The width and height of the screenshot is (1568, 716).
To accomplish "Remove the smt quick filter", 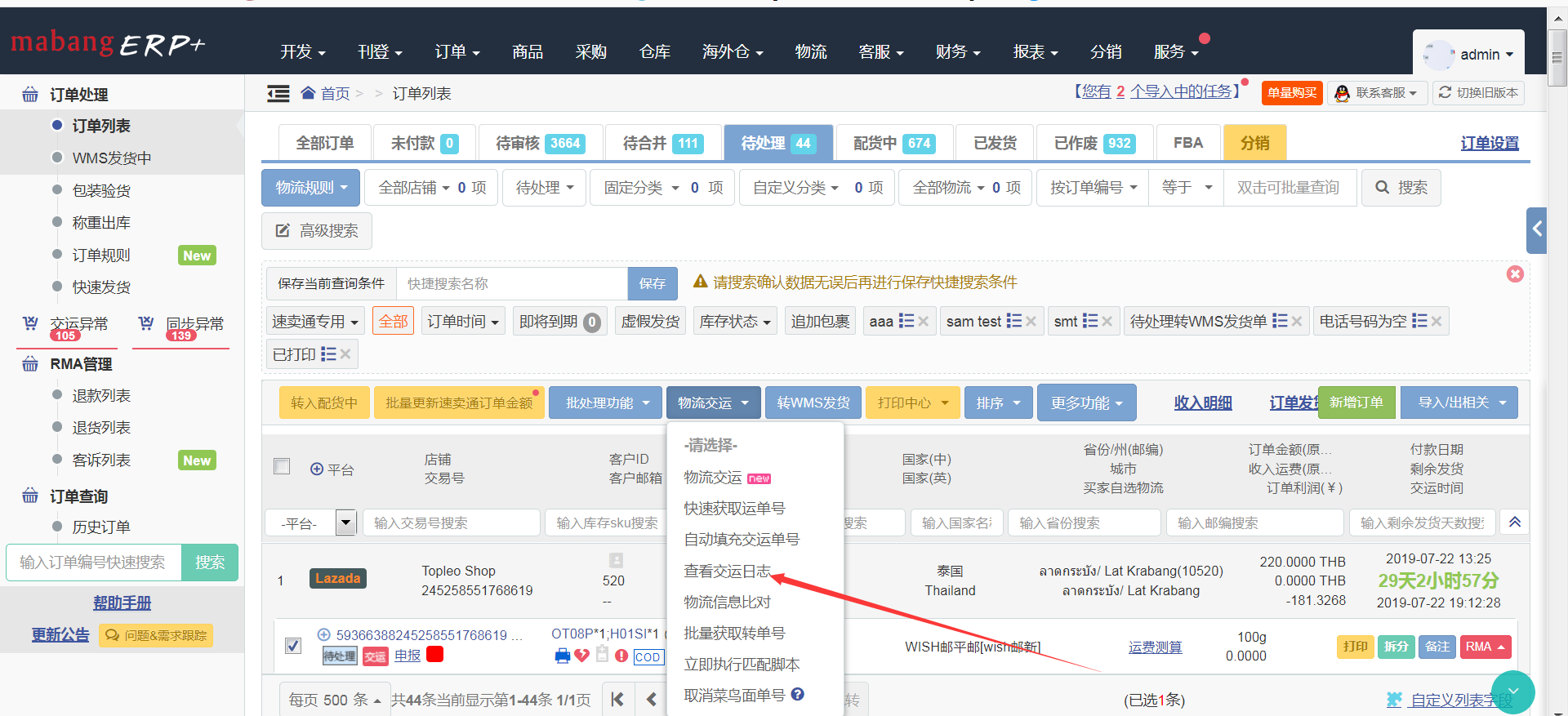I will [x=1107, y=322].
